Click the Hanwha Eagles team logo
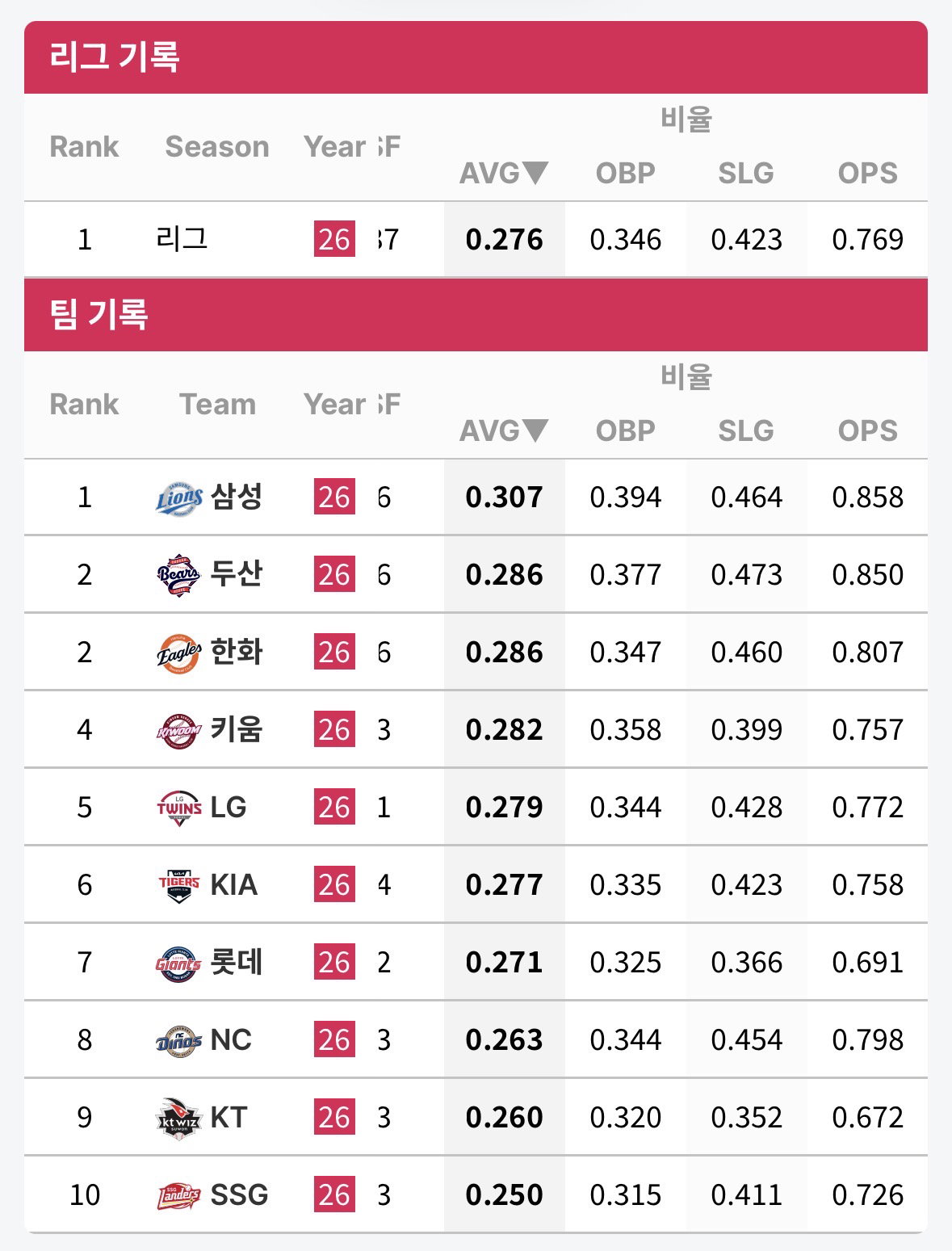The height and width of the screenshot is (1251, 952). [179, 653]
